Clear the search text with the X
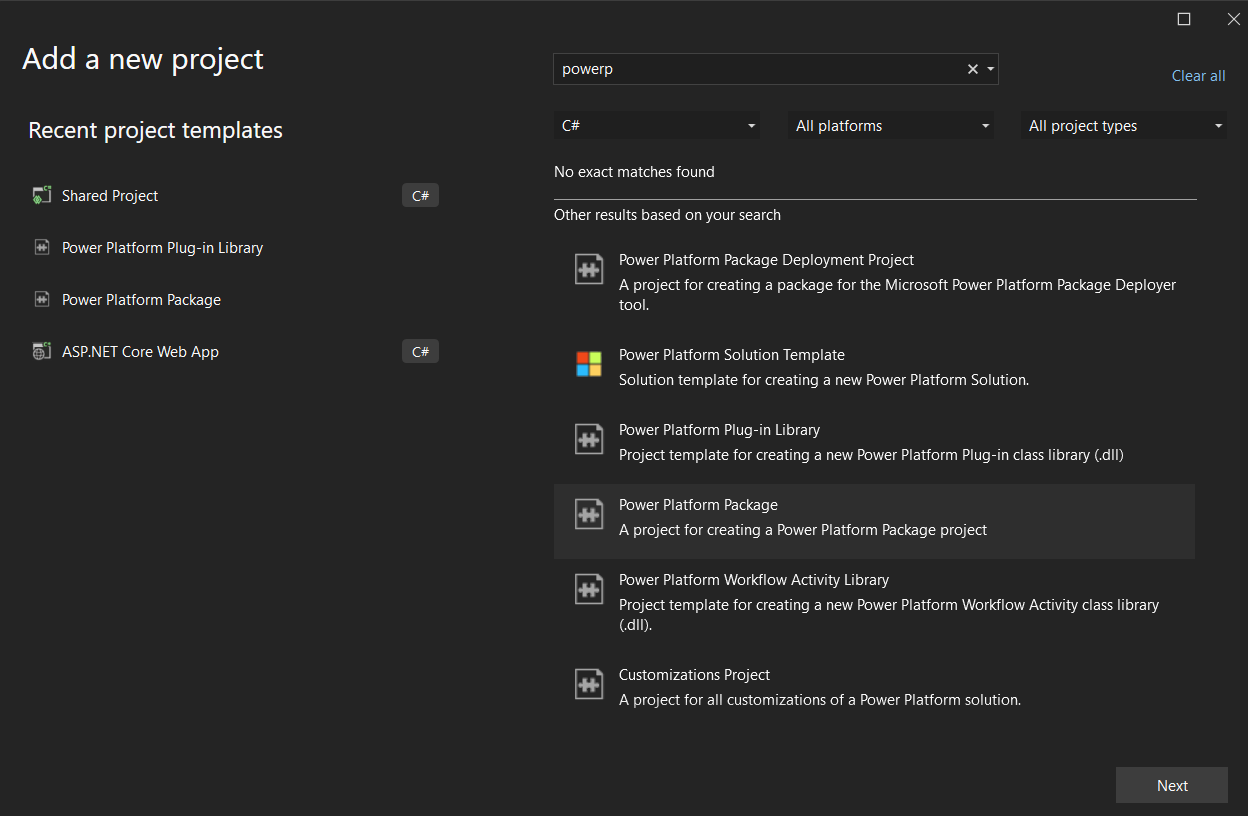 pos(972,69)
